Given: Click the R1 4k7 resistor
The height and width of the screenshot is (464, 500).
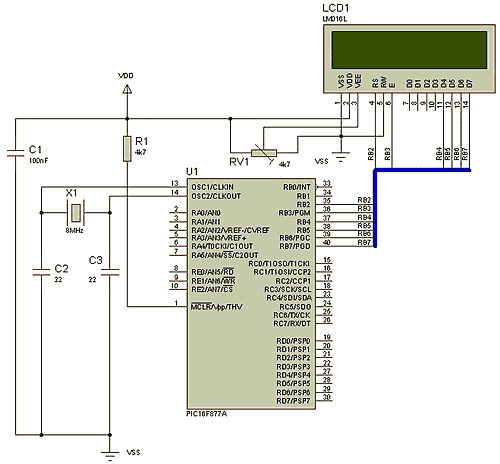Looking at the screenshot, I should pos(127,149).
